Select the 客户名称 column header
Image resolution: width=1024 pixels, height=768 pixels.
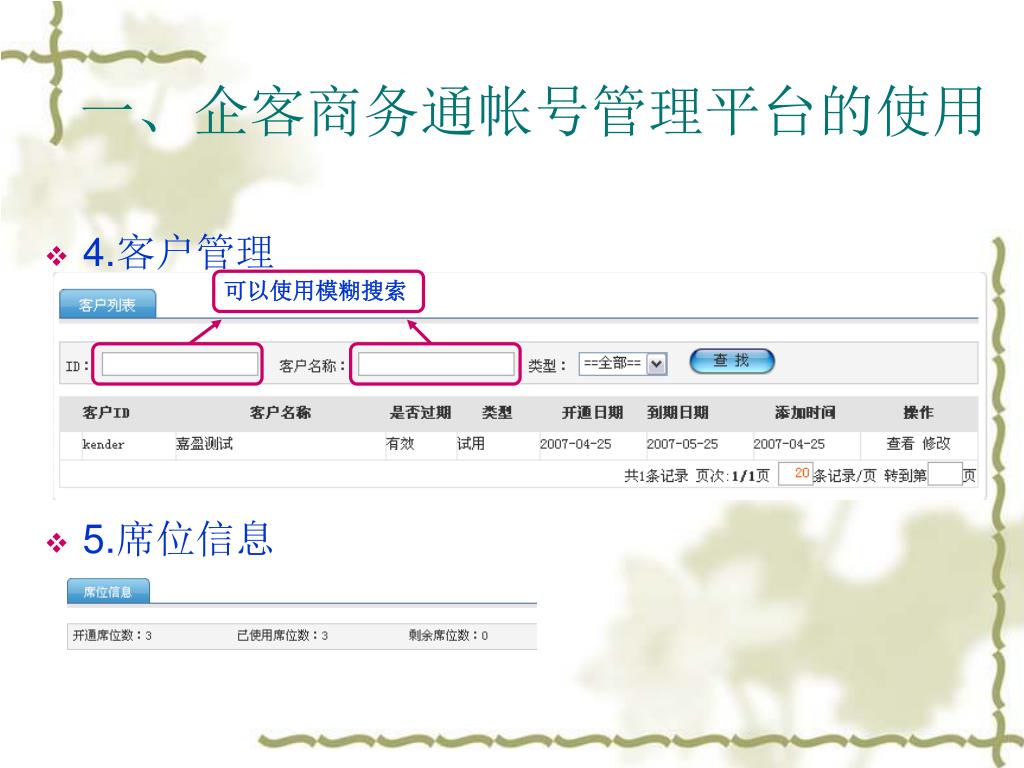click(280, 413)
